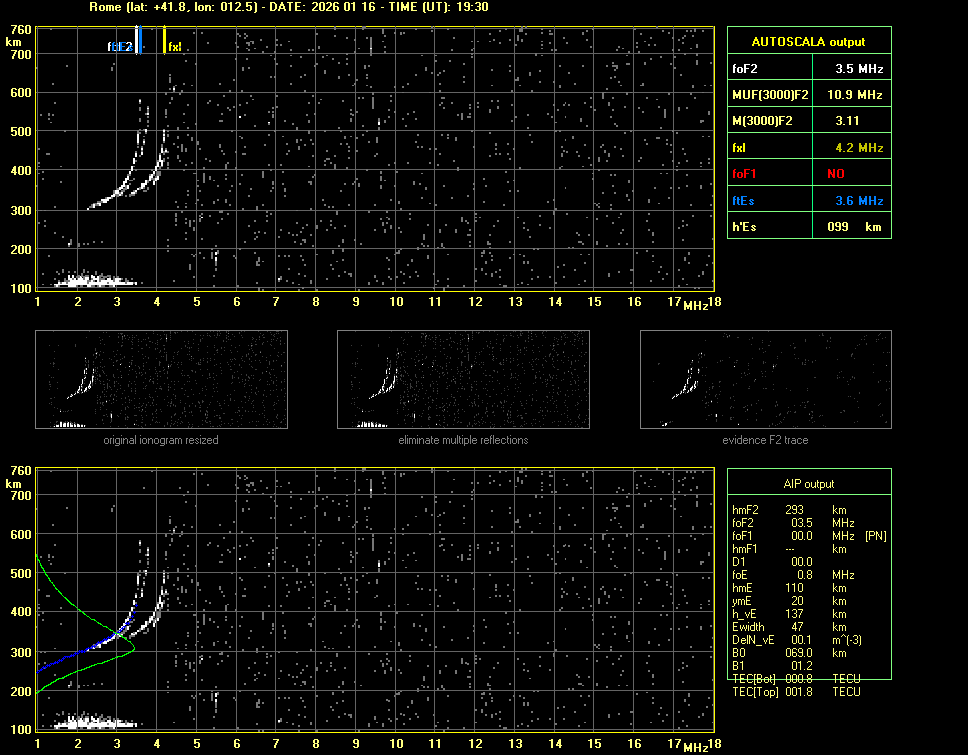Click the red foF1 NO entry

click(808, 174)
